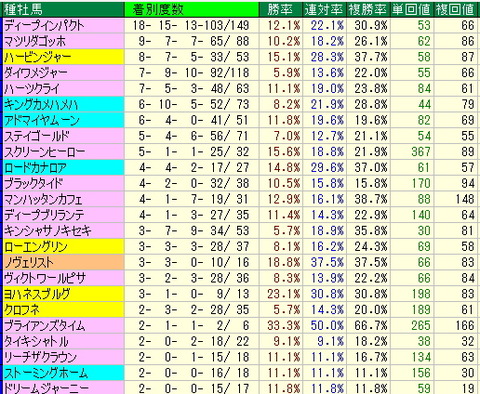Click ノヴェリスト win rate 18.8%
Image resolution: width=480 pixels, height=394 pixels.
[x=284, y=262]
